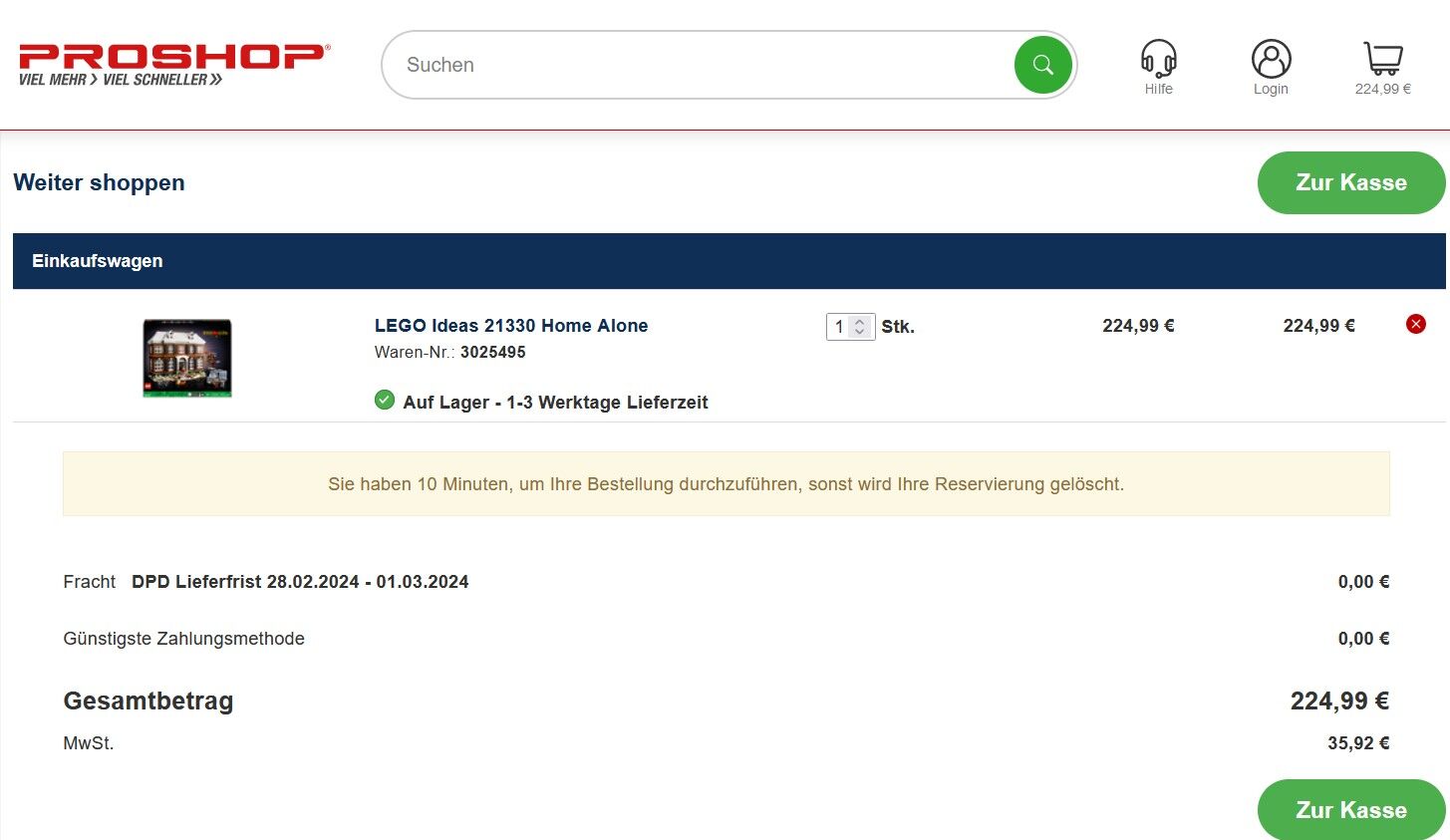1450x840 pixels.
Task: Click the Einkaufswagen header bar
Action: (x=728, y=261)
